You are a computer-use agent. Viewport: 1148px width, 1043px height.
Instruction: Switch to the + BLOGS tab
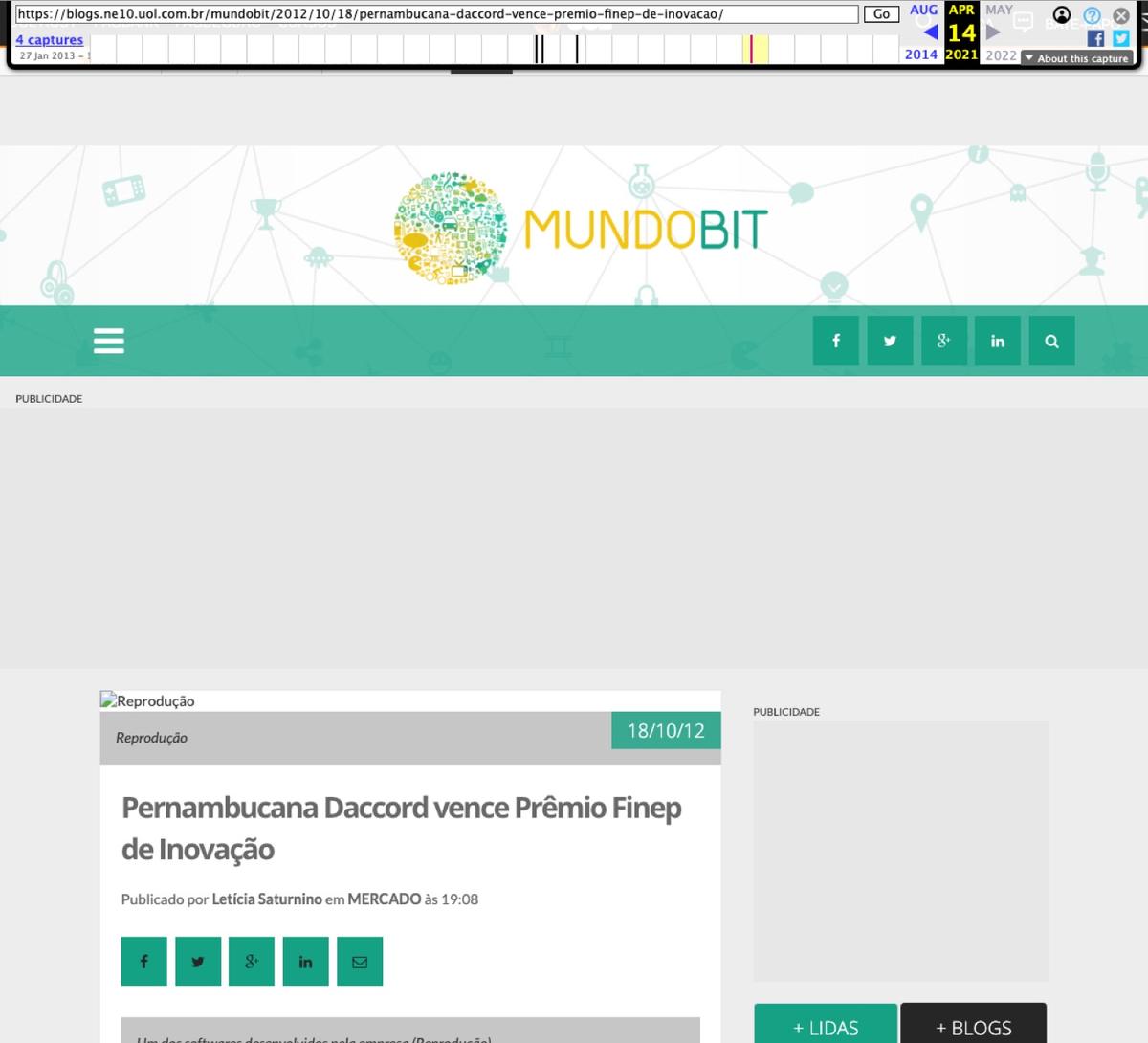974,1025
